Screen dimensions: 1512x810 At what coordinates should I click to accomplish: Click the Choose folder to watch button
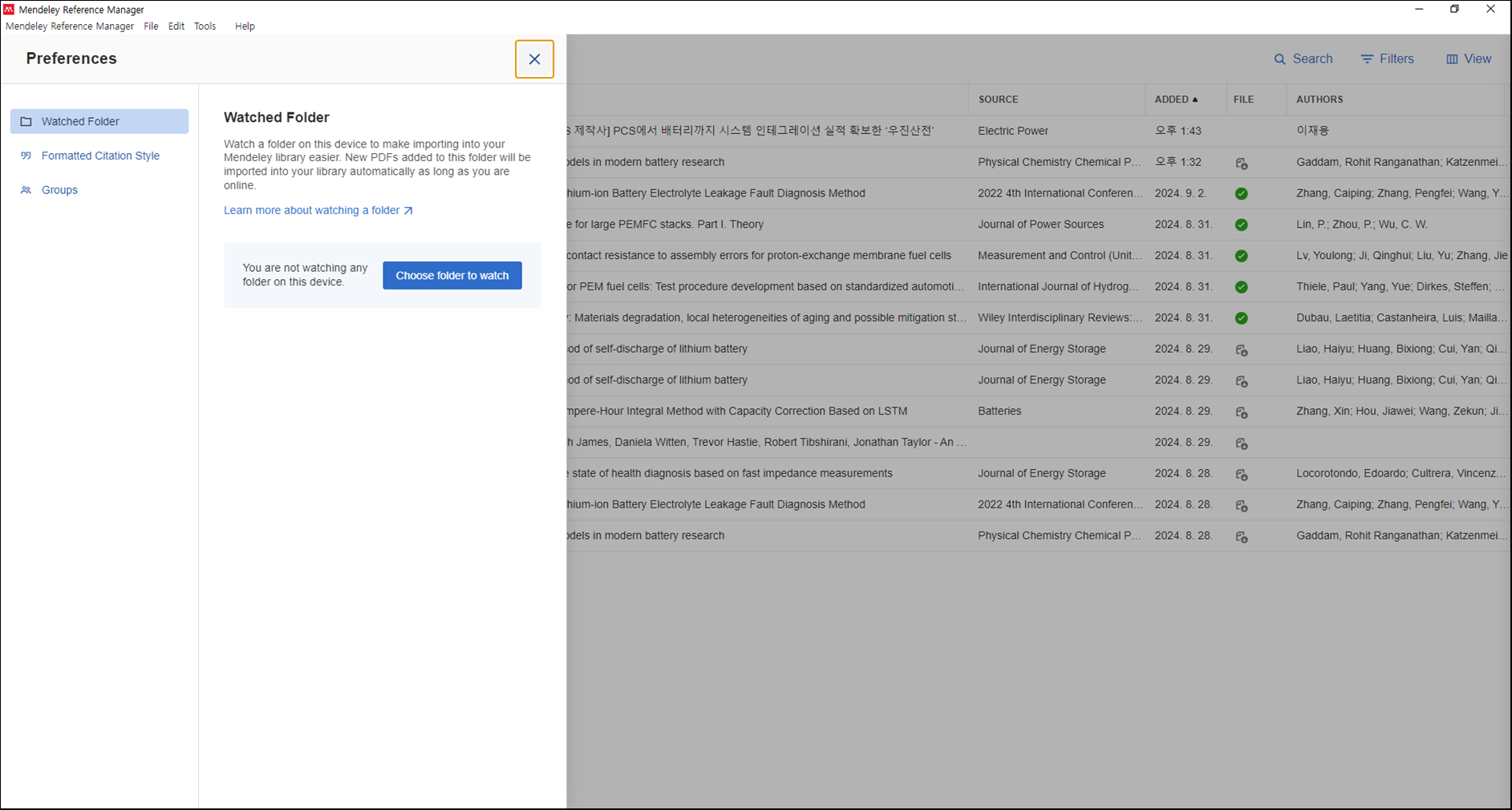pyautogui.click(x=452, y=275)
